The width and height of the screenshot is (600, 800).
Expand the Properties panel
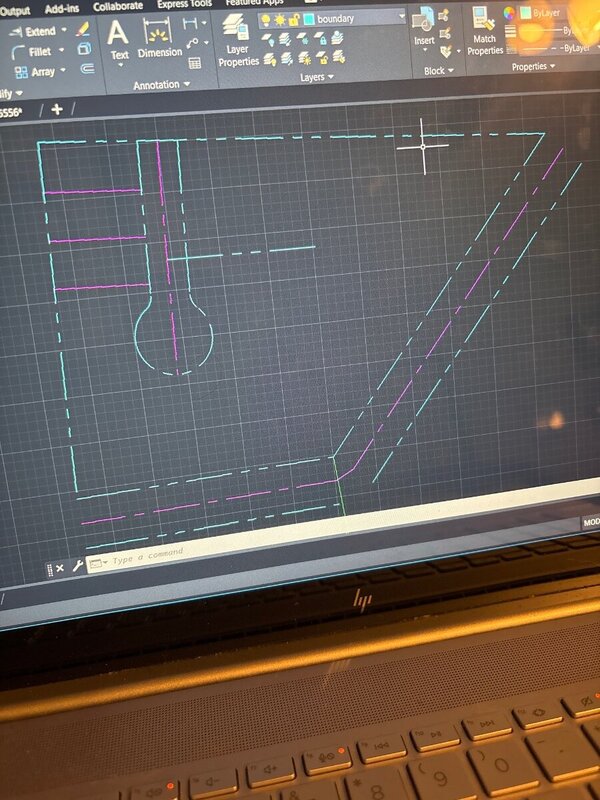pyautogui.click(x=533, y=67)
